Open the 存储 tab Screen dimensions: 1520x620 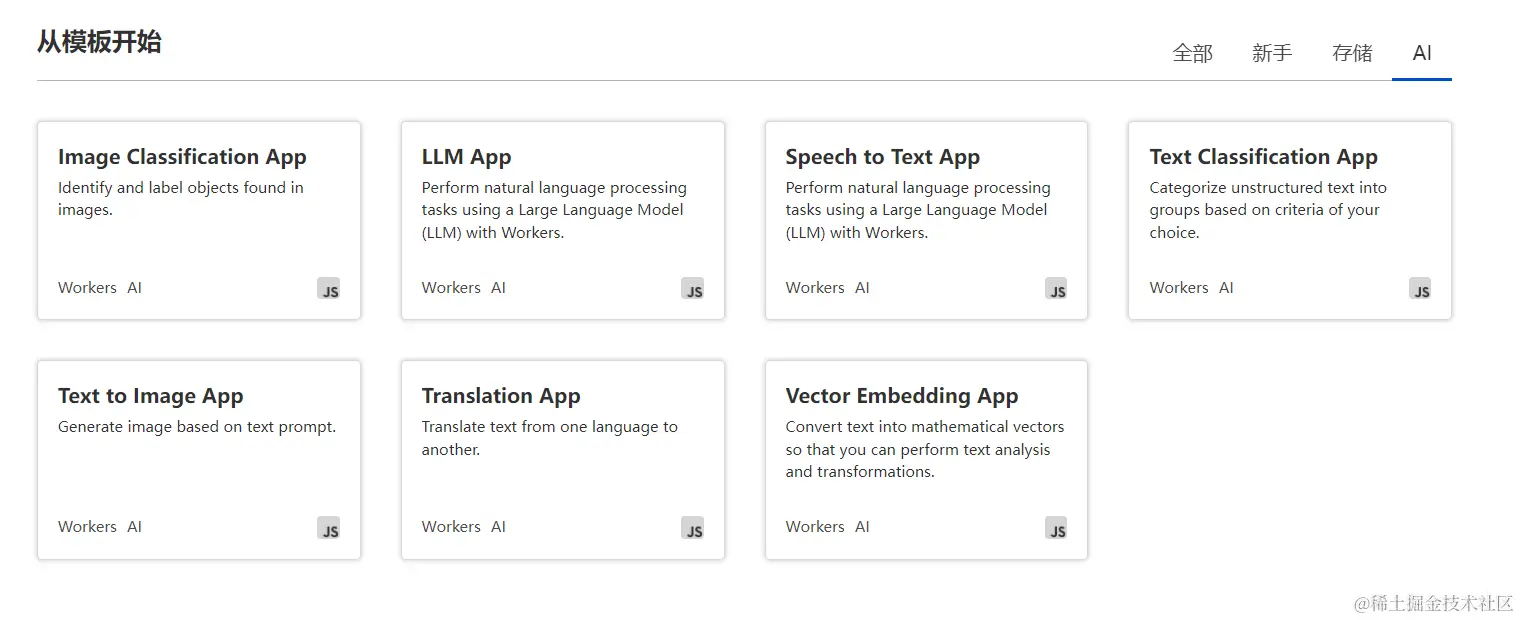[x=1352, y=53]
